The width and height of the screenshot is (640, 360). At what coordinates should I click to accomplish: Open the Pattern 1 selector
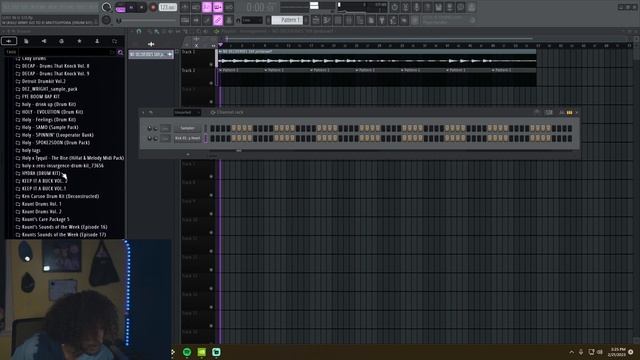click(287, 20)
